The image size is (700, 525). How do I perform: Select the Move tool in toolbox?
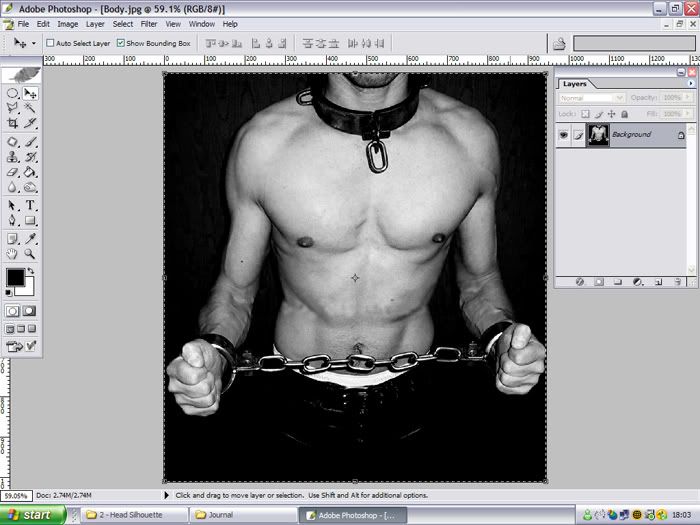(30, 93)
